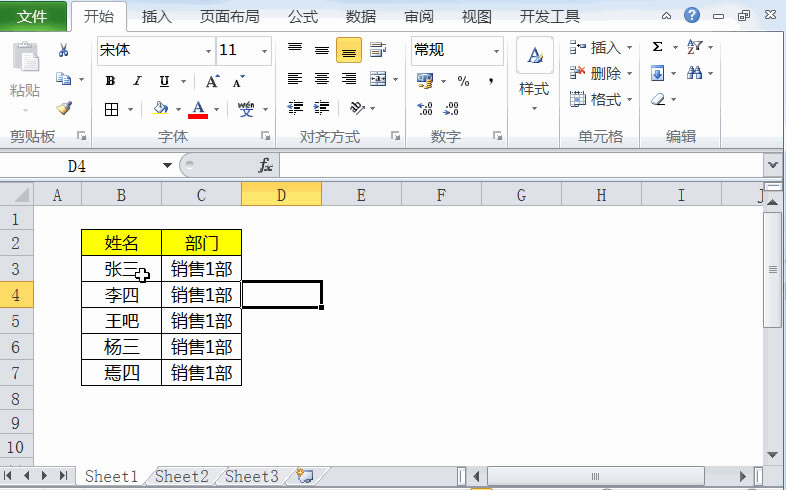Screen dimensions: 786x490
Task: Select column D header
Action: (x=281, y=194)
